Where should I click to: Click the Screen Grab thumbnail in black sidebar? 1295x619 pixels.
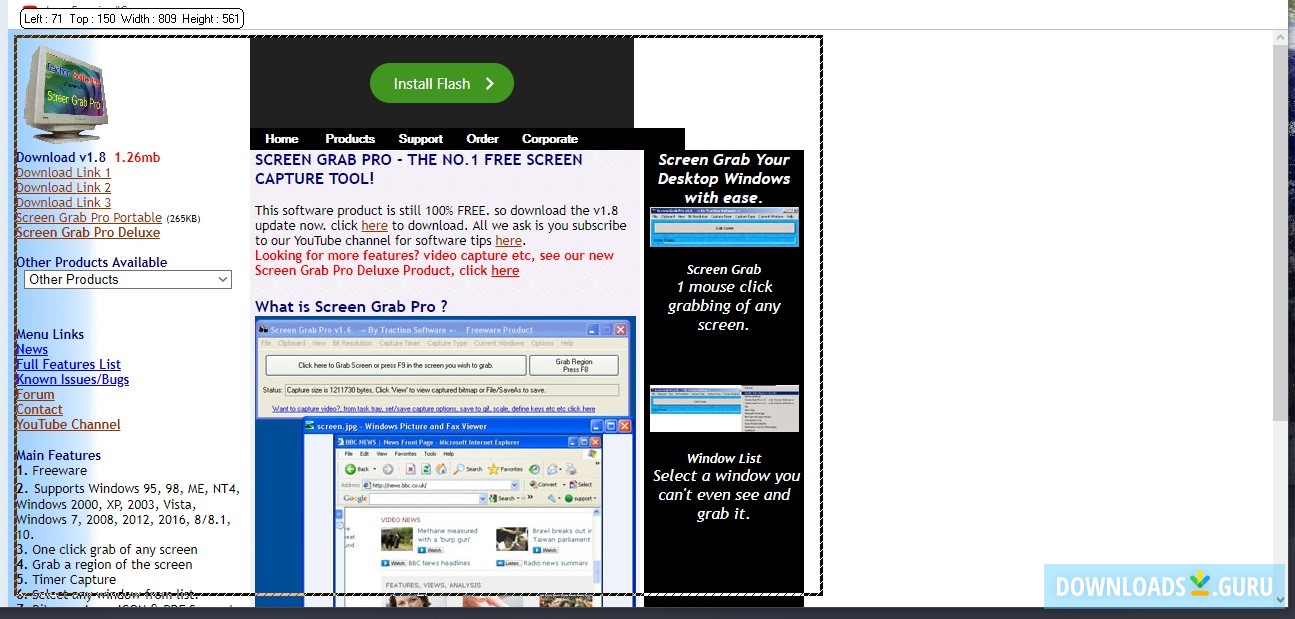[724, 227]
